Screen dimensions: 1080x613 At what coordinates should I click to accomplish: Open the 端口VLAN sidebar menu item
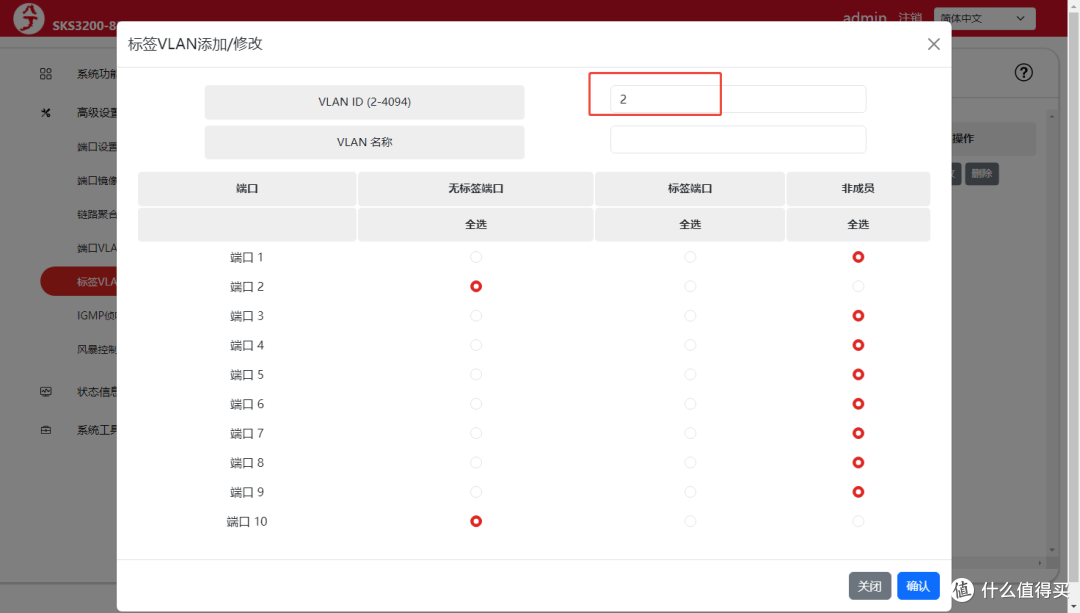click(96, 248)
